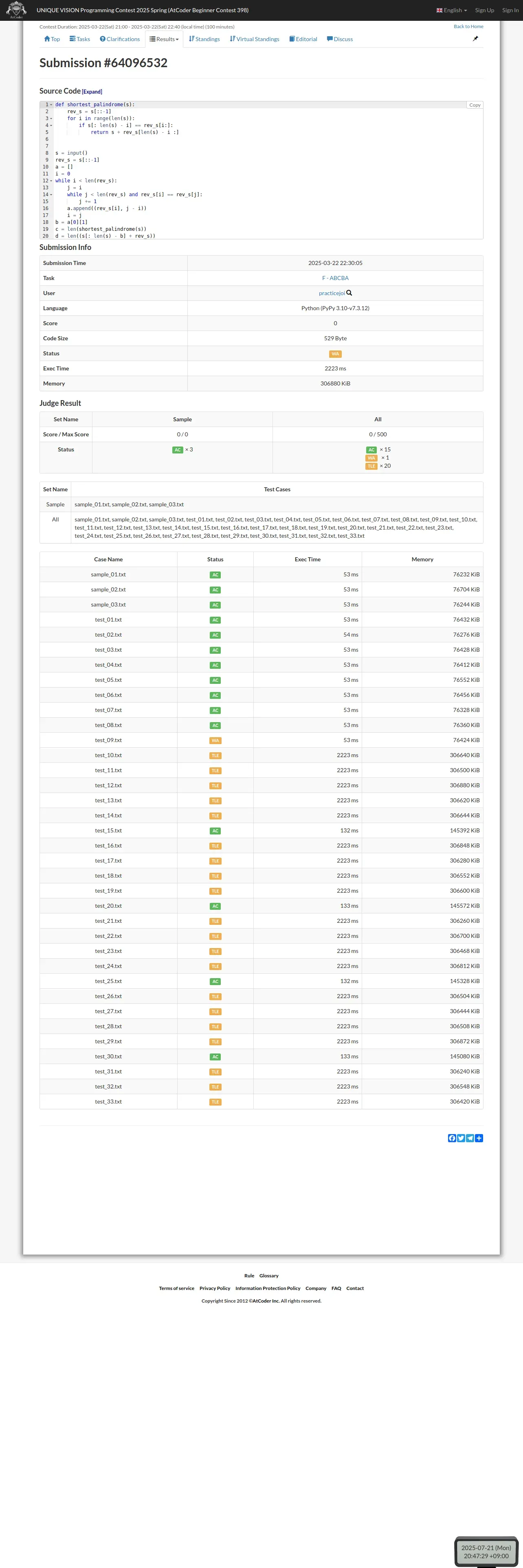Collapse the while loop at line 12

51,181
